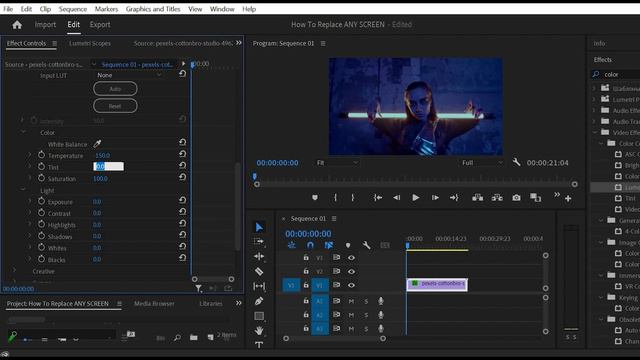Select the Rectangle tool
Image resolution: width=640 pixels, height=360 pixels.
tap(259, 316)
